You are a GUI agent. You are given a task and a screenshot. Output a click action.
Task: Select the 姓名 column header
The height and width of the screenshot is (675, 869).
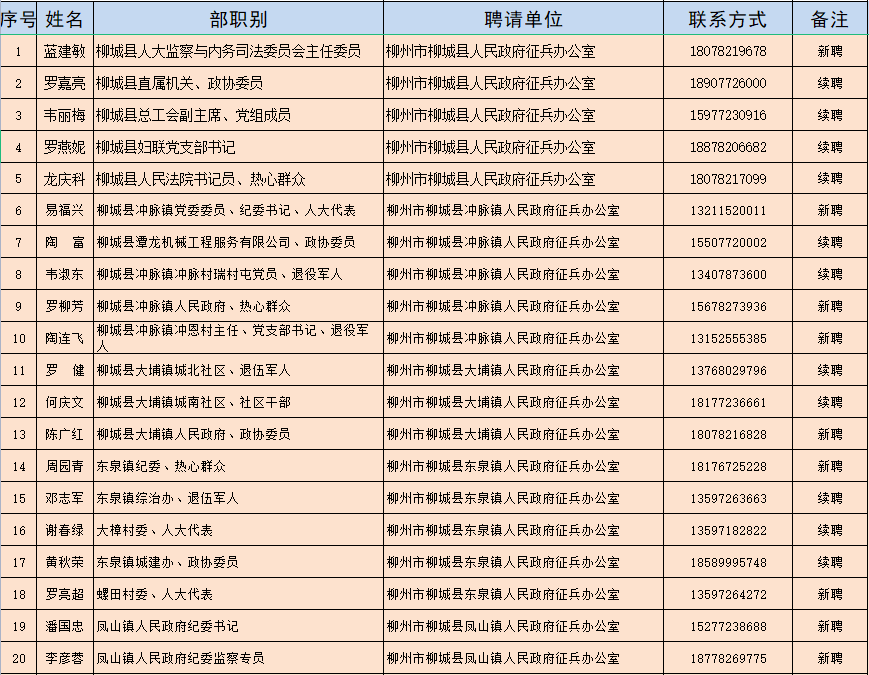point(65,19)
